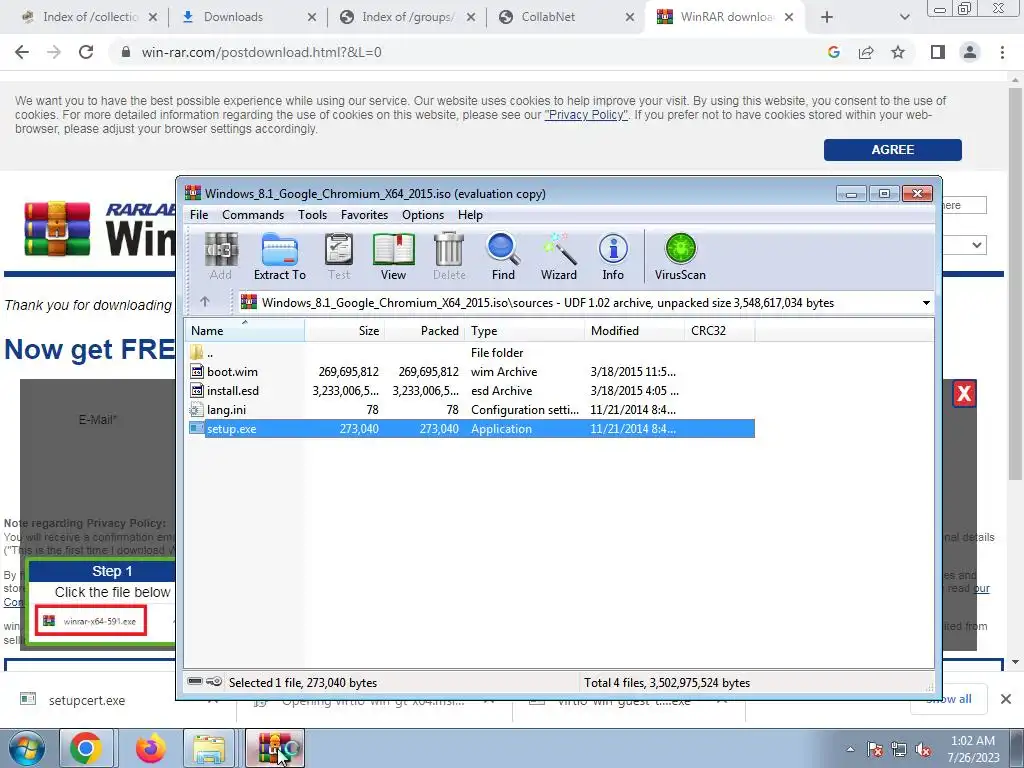Viewport: 1024px width, 768px height.
Task: Click the web page vertical scrollbar thumb
Action: [1014, 284]
